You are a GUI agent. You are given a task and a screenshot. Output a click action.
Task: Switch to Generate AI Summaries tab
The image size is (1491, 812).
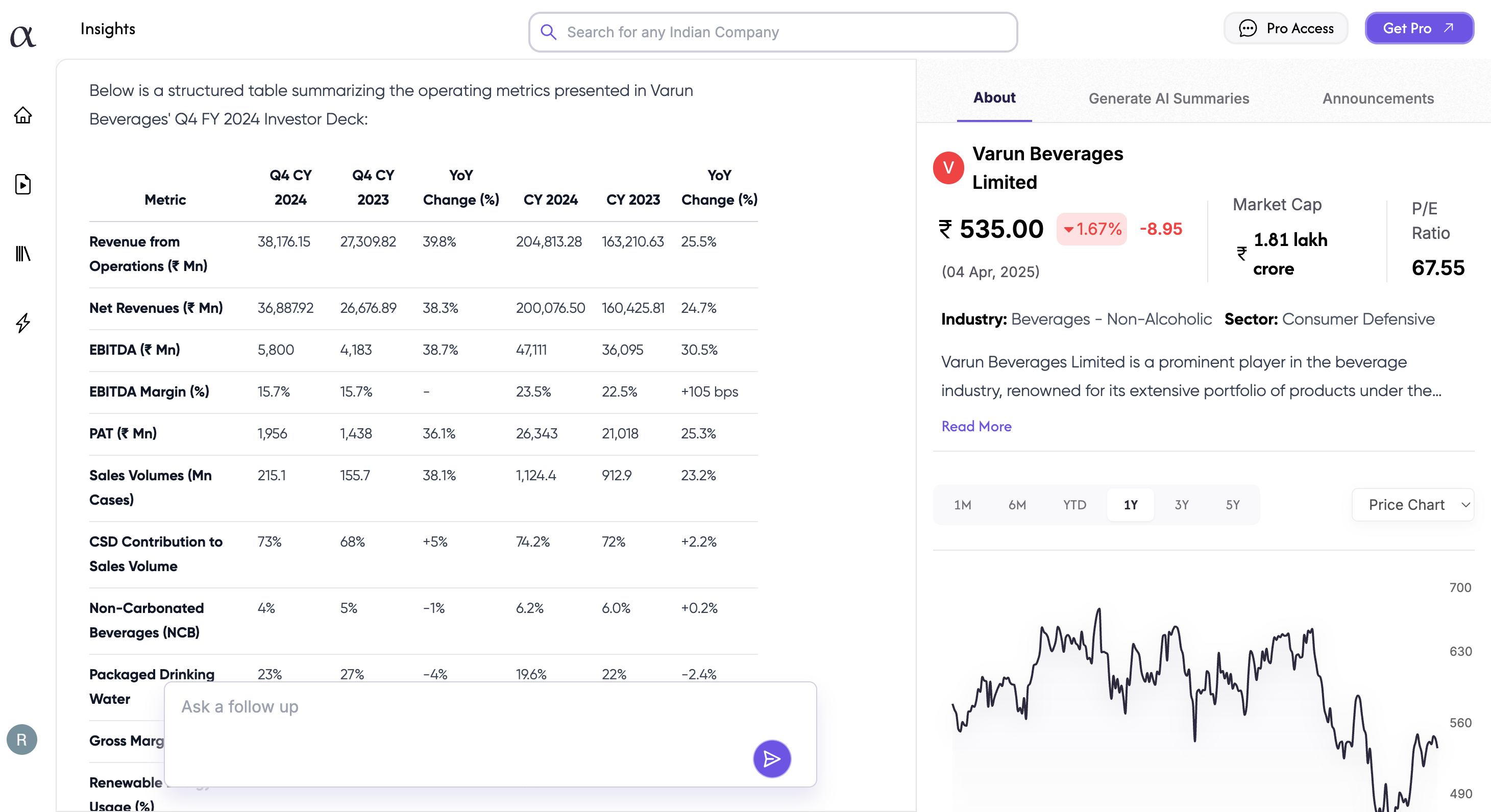[x=1168, y=99]
